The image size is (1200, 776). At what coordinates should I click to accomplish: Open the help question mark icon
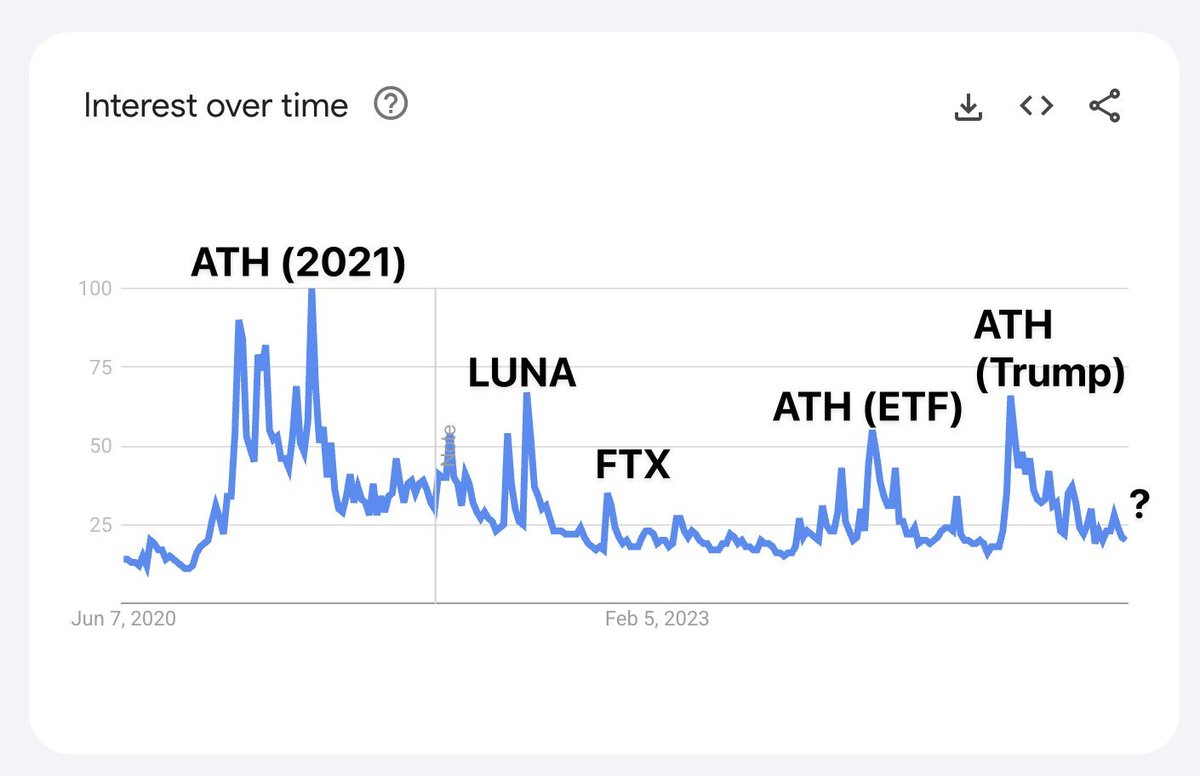point(391,103)
